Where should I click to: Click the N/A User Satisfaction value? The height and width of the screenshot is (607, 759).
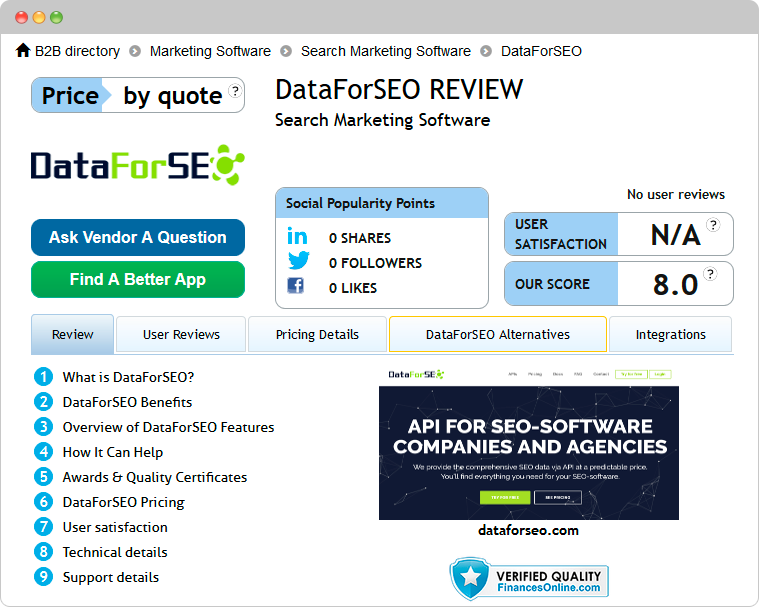click(x=675, y=235)
